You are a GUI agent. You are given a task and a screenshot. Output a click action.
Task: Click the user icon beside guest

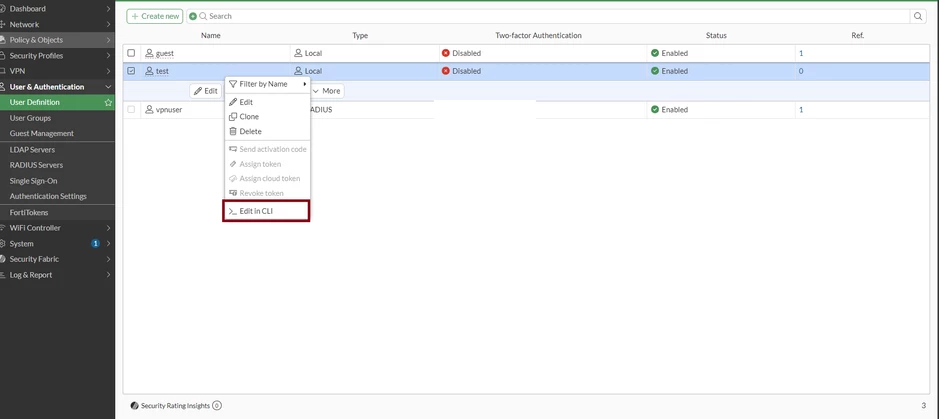pyautogui.click(x=149, y=53)
